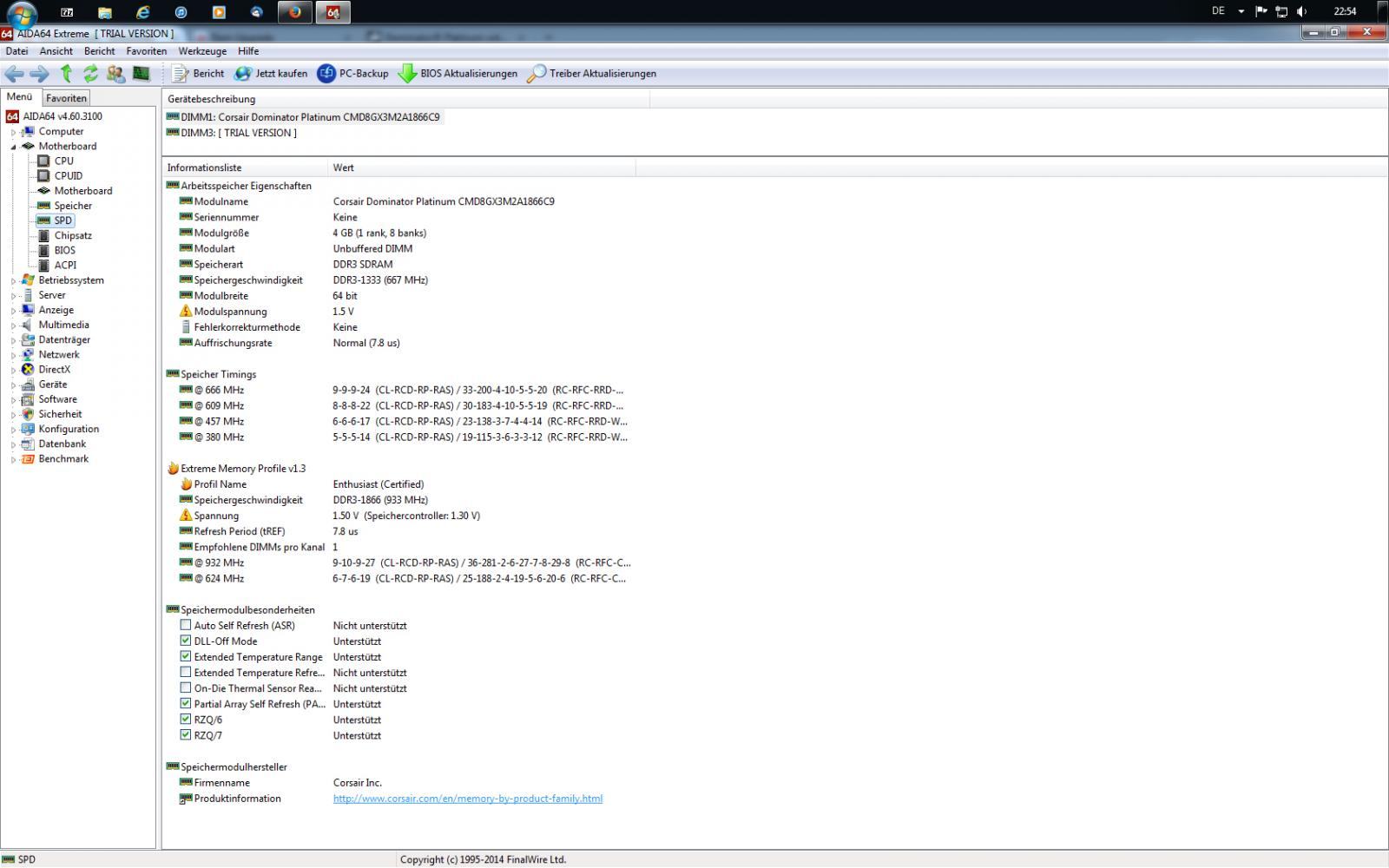
Task: Open PC-Backup from the toolbar
Action: click(x=353, y=74)
